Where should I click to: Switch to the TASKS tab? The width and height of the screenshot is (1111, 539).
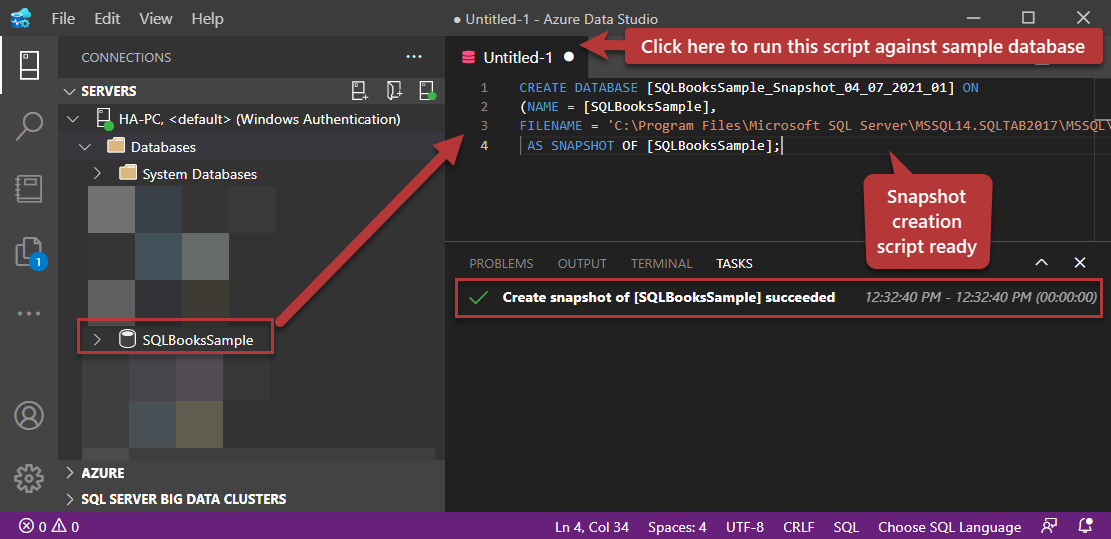[734, 263]
